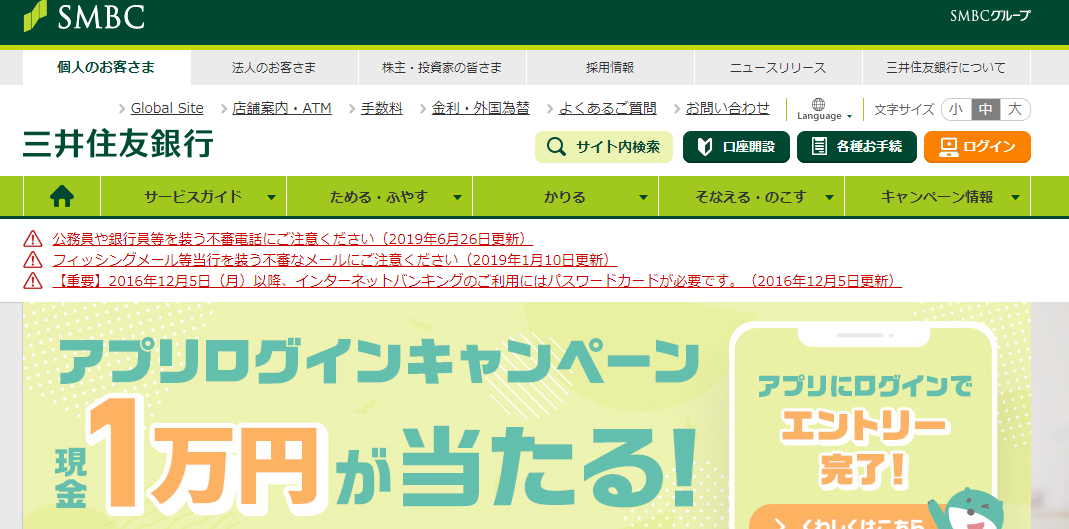Image resolution: width=1069 pixels, height=529 pixels.
Task: Open 店舗案内・ATM link
Action: [x=282, y=108]
